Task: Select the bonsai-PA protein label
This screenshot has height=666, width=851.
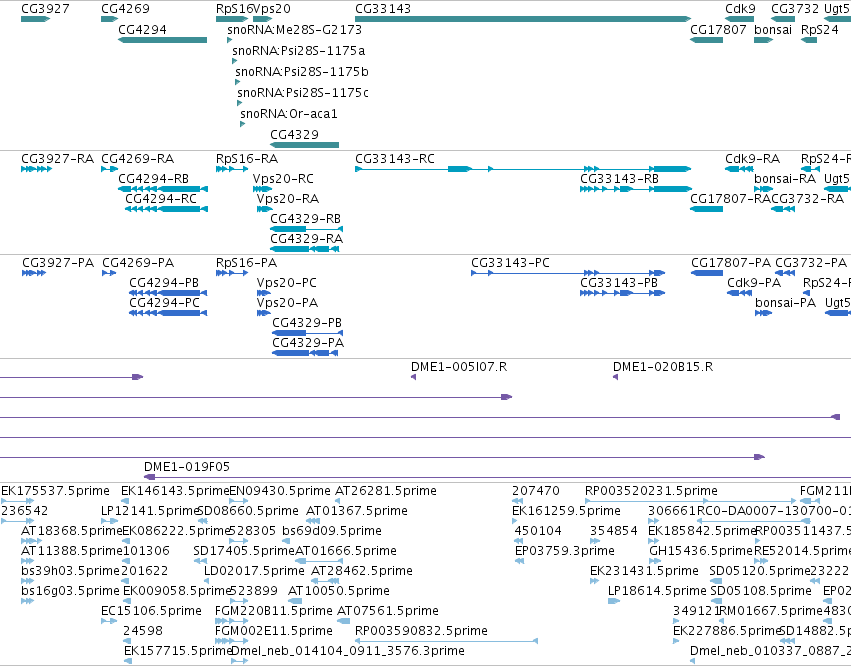Action: coord(785,303)
